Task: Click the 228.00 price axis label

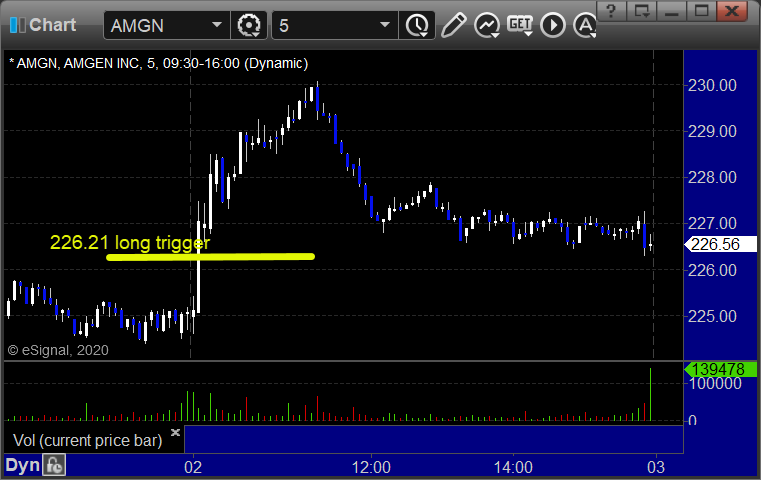Action: pyautogui.click(x=712, y=178)
